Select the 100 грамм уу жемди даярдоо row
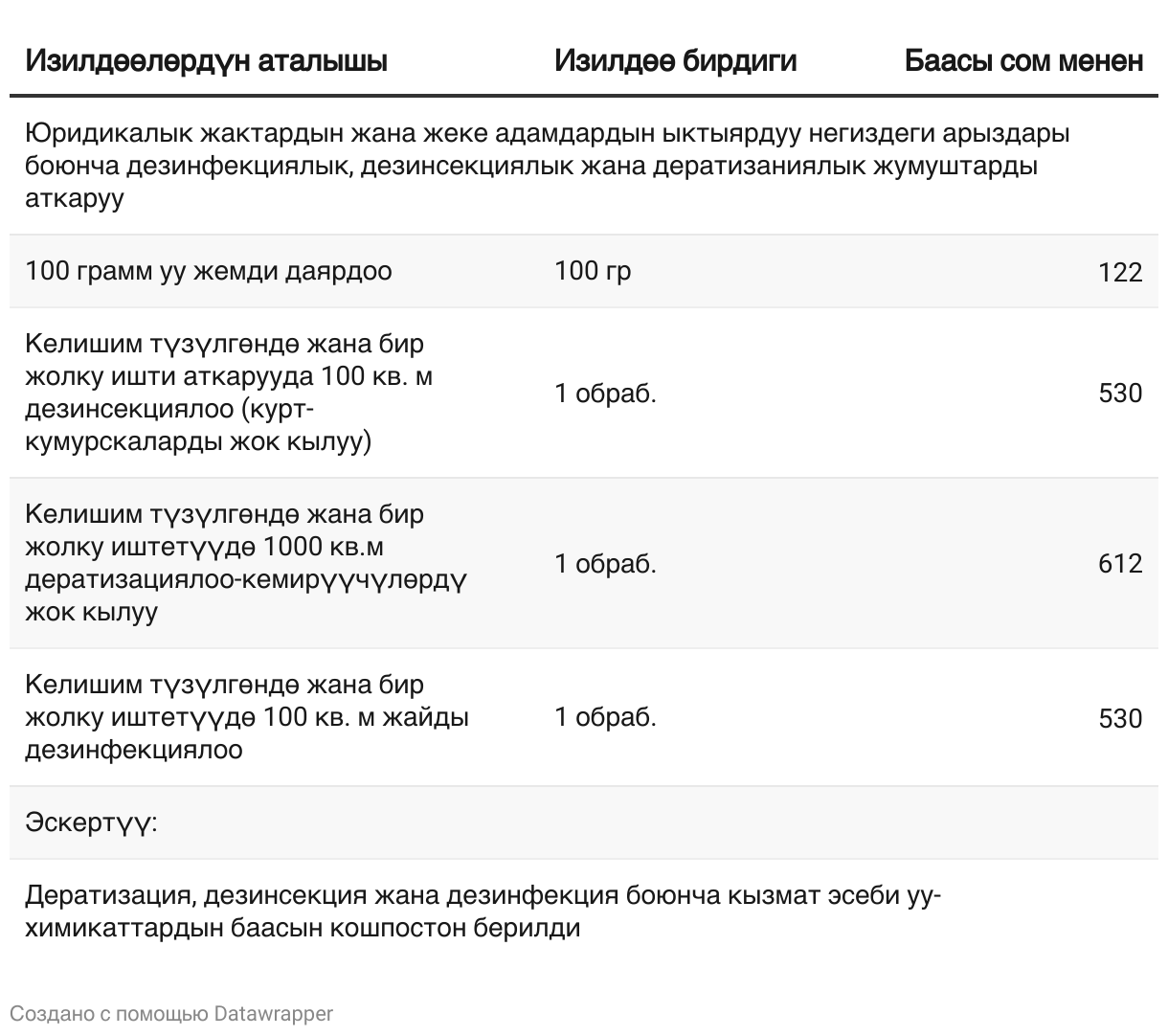Screen dimensions: 1168x1036 [x=584, y=271]
